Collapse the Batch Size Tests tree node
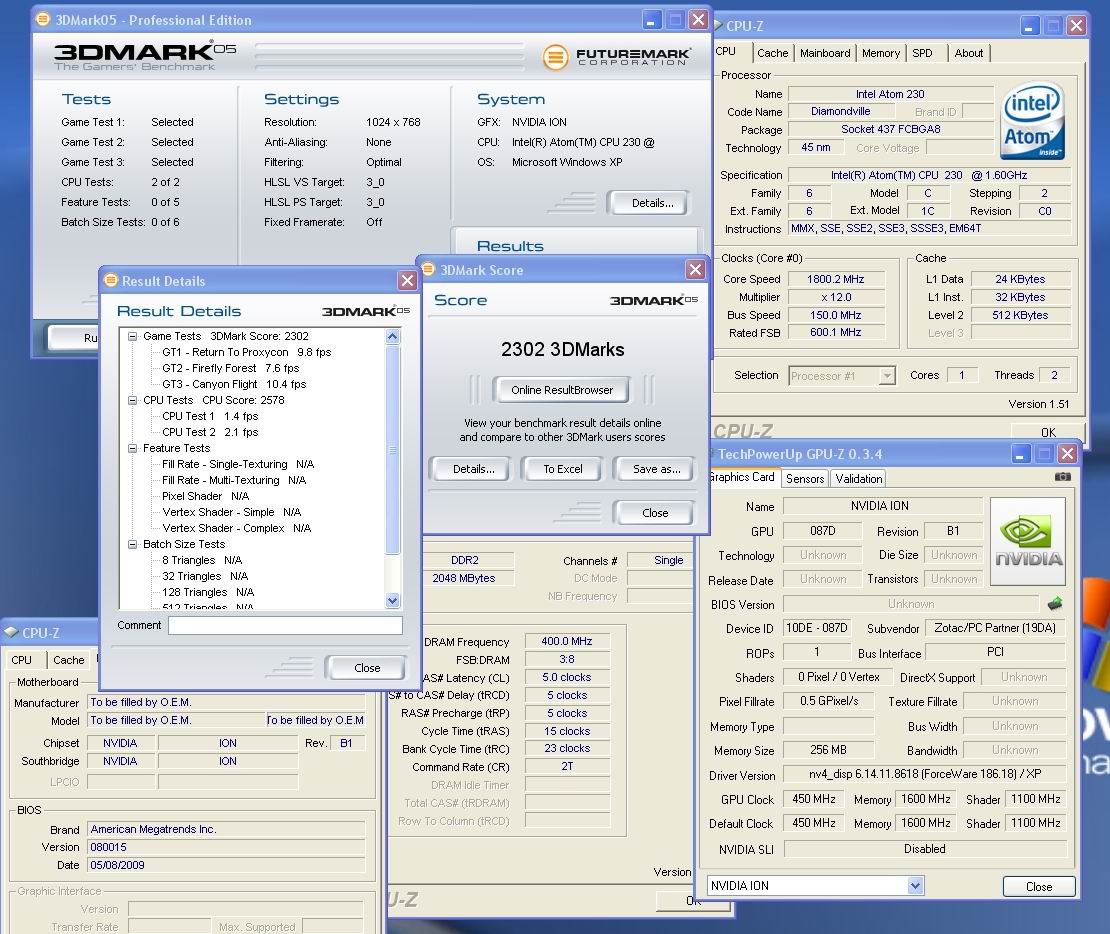1110x934 pixels. coord(132,544)
